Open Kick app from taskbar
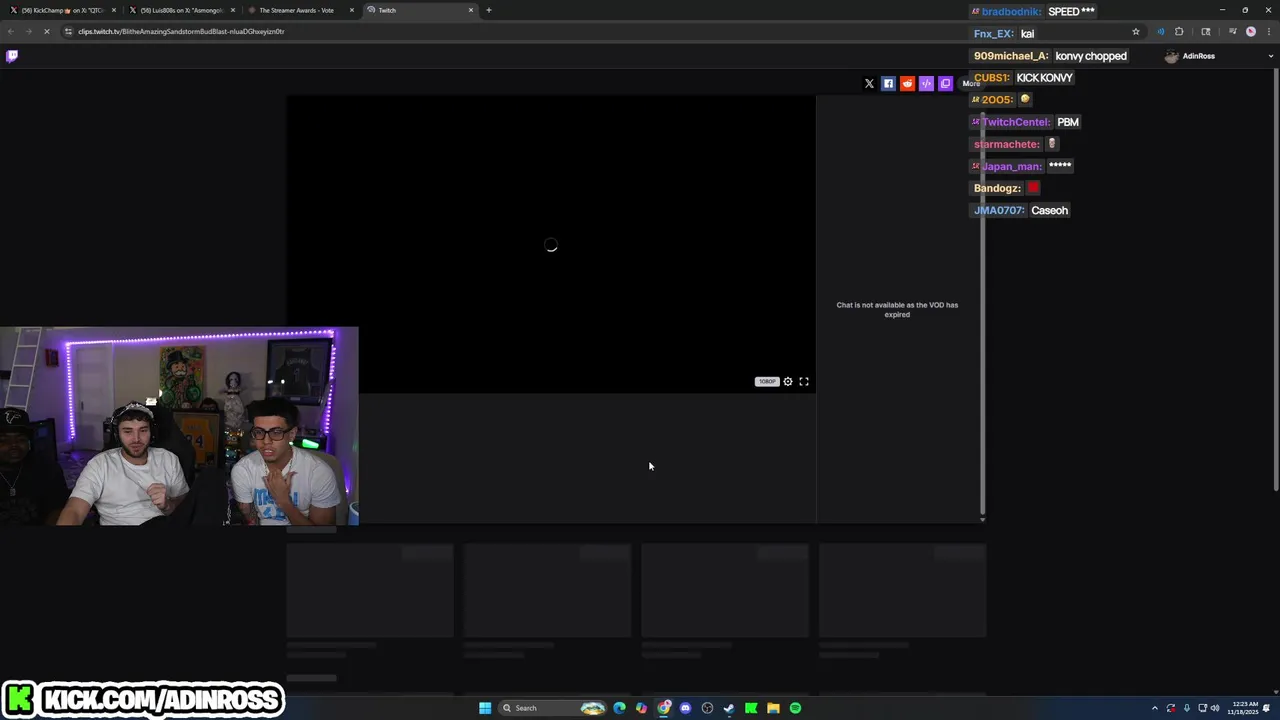 pyautogui.click(x=751, y=708)
